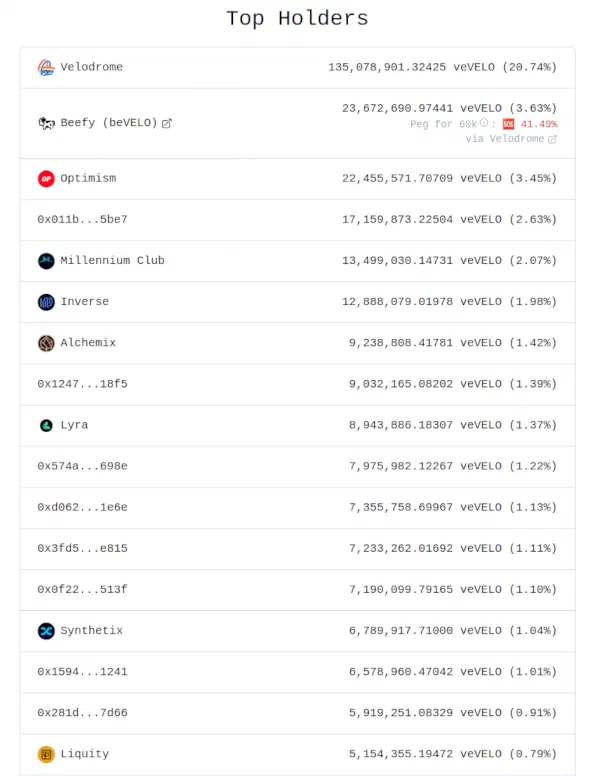600x776 pixels.
Task: Select holder address 0x574a...698e
Action: [x=82, y=466]
